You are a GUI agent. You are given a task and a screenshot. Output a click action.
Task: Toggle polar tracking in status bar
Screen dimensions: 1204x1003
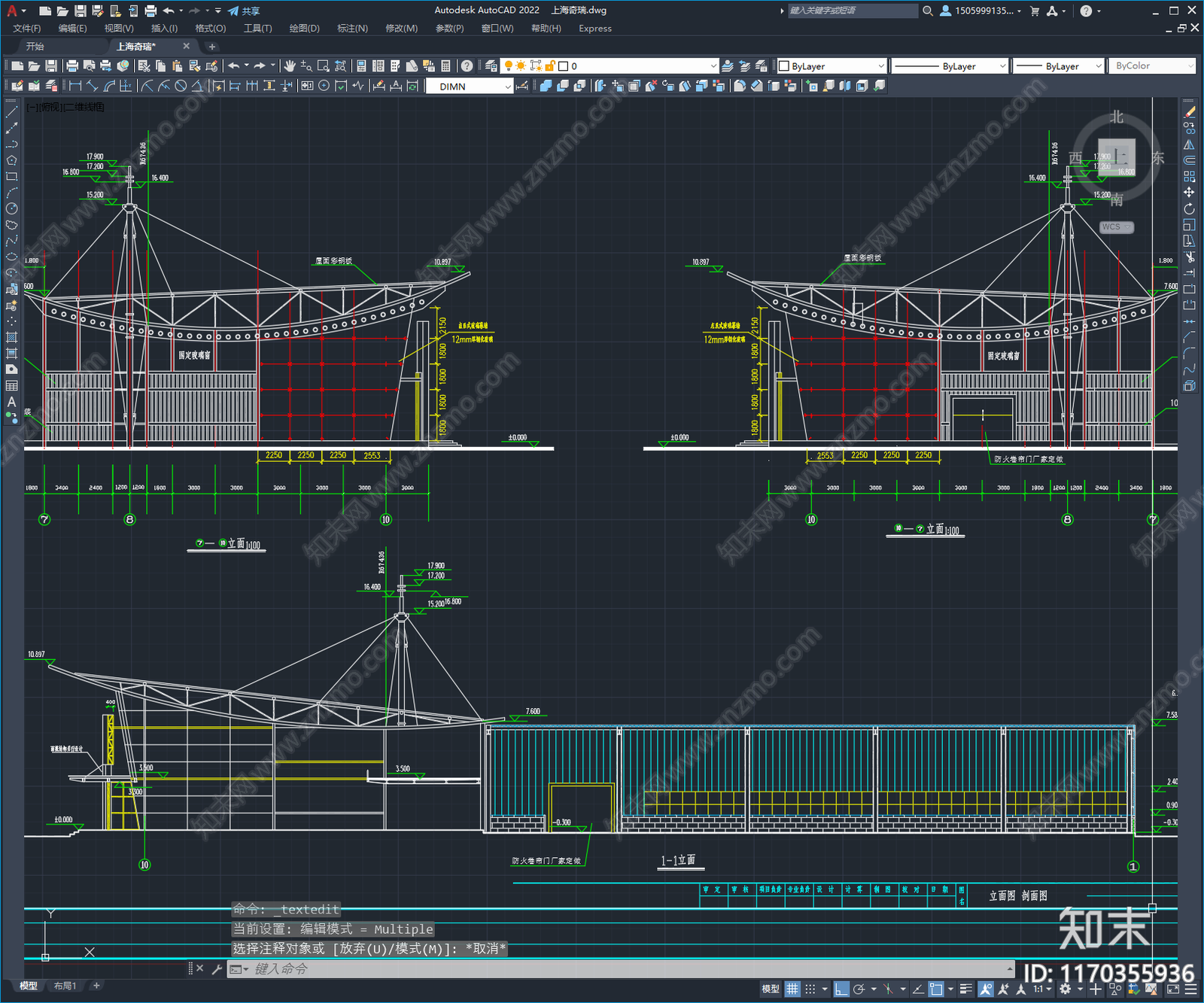[859, 989]
